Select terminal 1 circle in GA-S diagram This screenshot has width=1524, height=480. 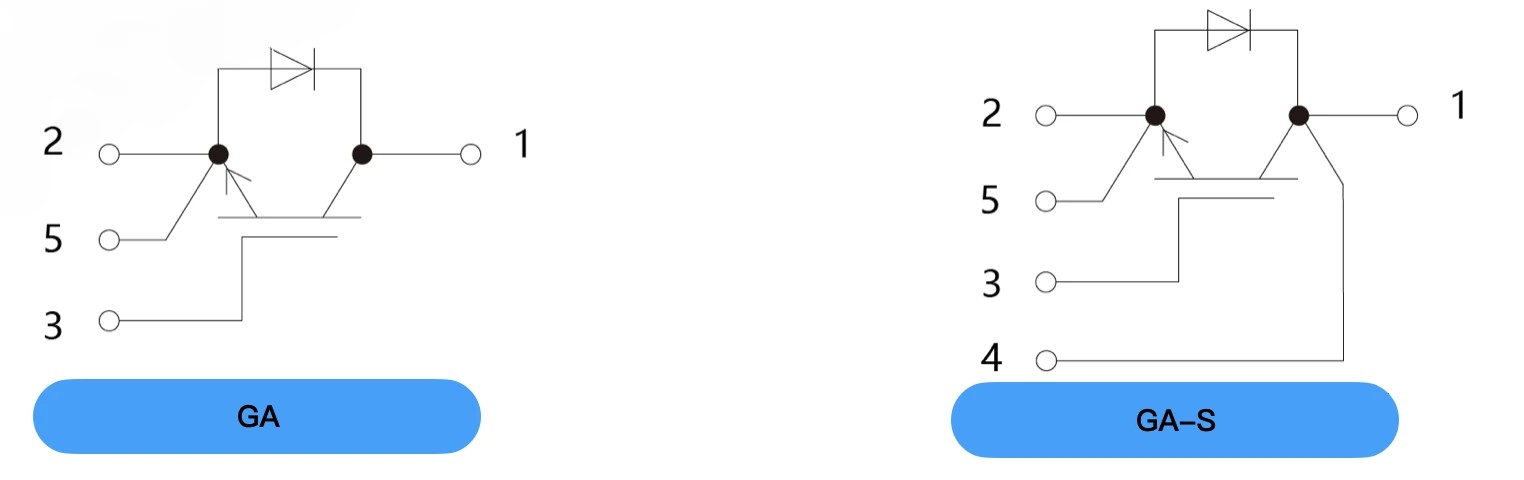[1407, 116]
